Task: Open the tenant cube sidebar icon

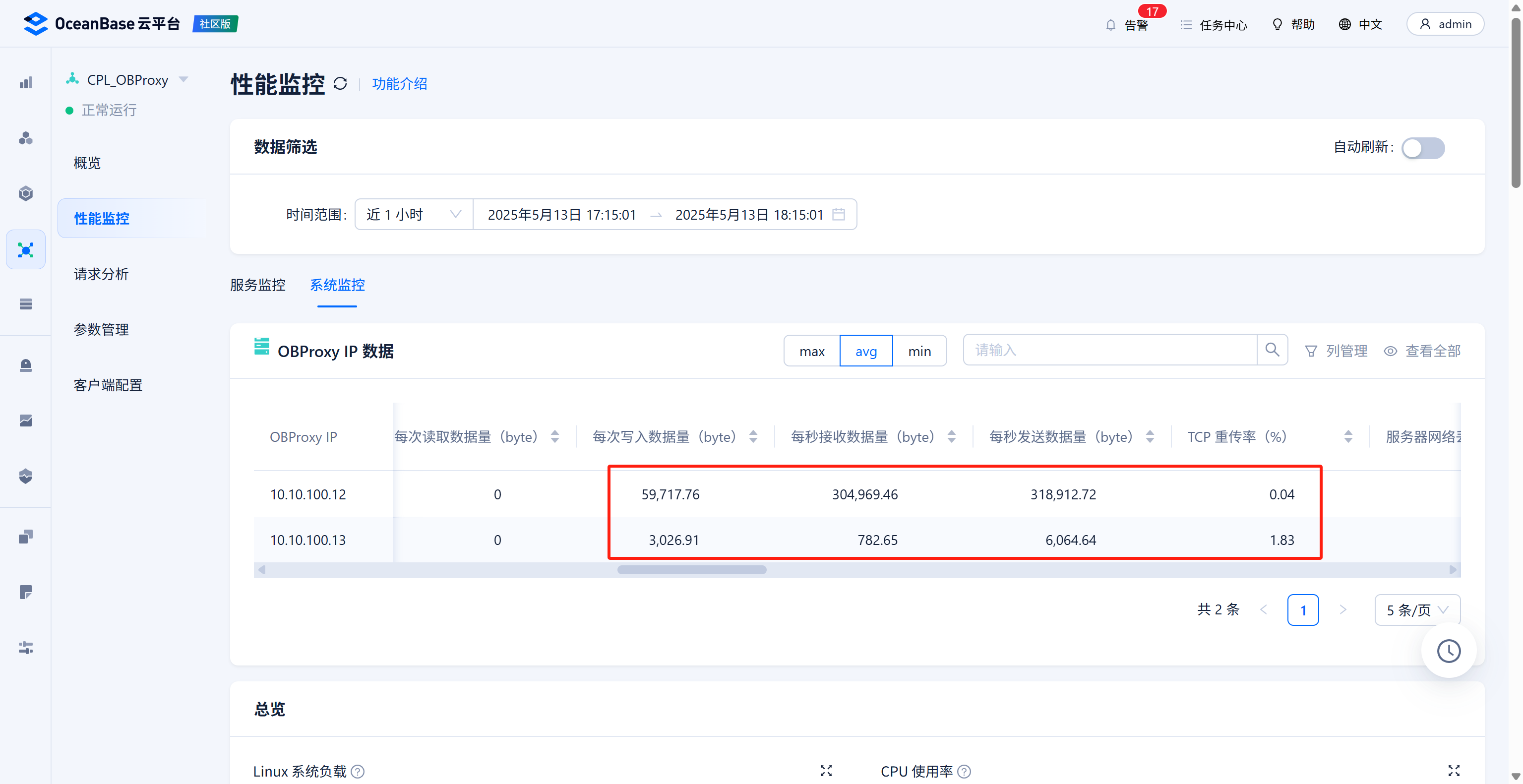Action: pyautogui.click(x=25, y=193)
